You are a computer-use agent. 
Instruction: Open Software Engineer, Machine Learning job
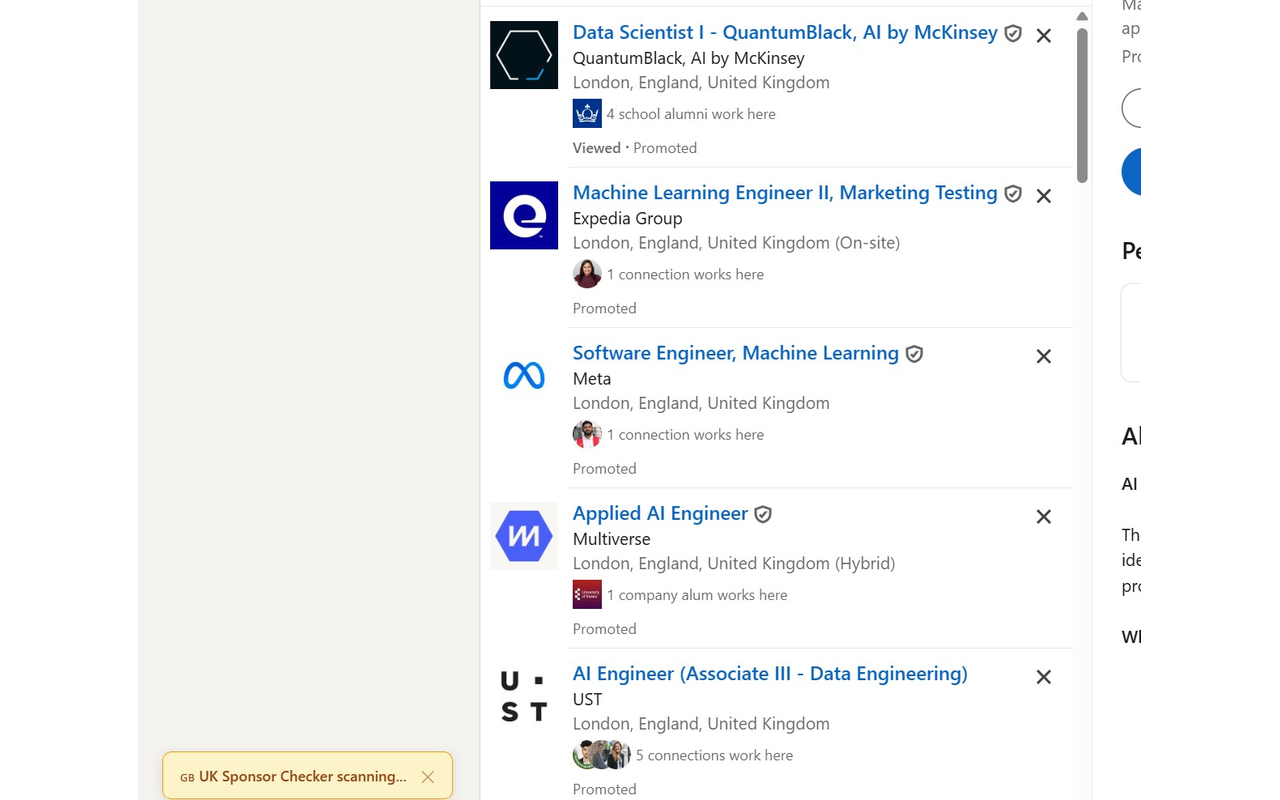pos(736,352)
